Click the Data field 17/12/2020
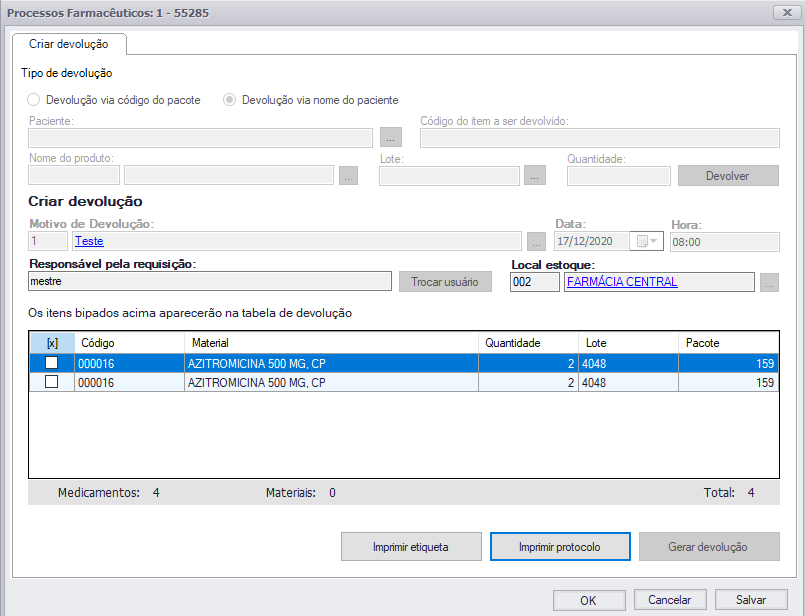Screen dimensions: 805x616 click(x=592, y=241)
